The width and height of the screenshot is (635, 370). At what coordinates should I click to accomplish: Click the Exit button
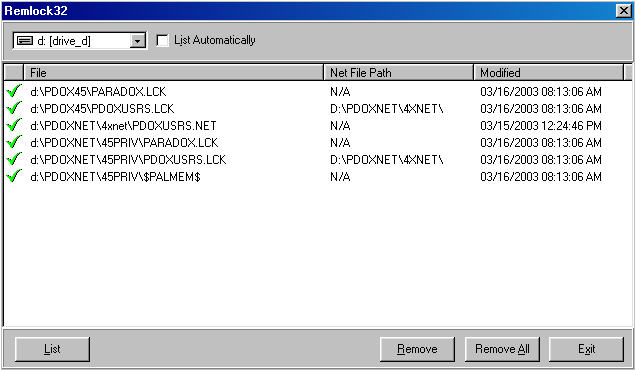[586, 349]
